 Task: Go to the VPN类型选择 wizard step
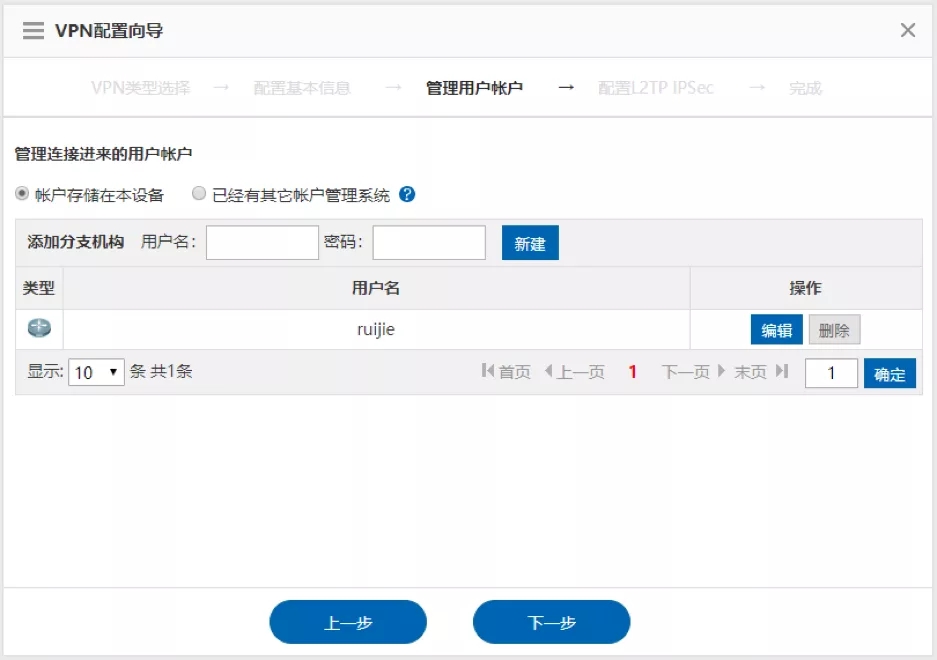140,88
